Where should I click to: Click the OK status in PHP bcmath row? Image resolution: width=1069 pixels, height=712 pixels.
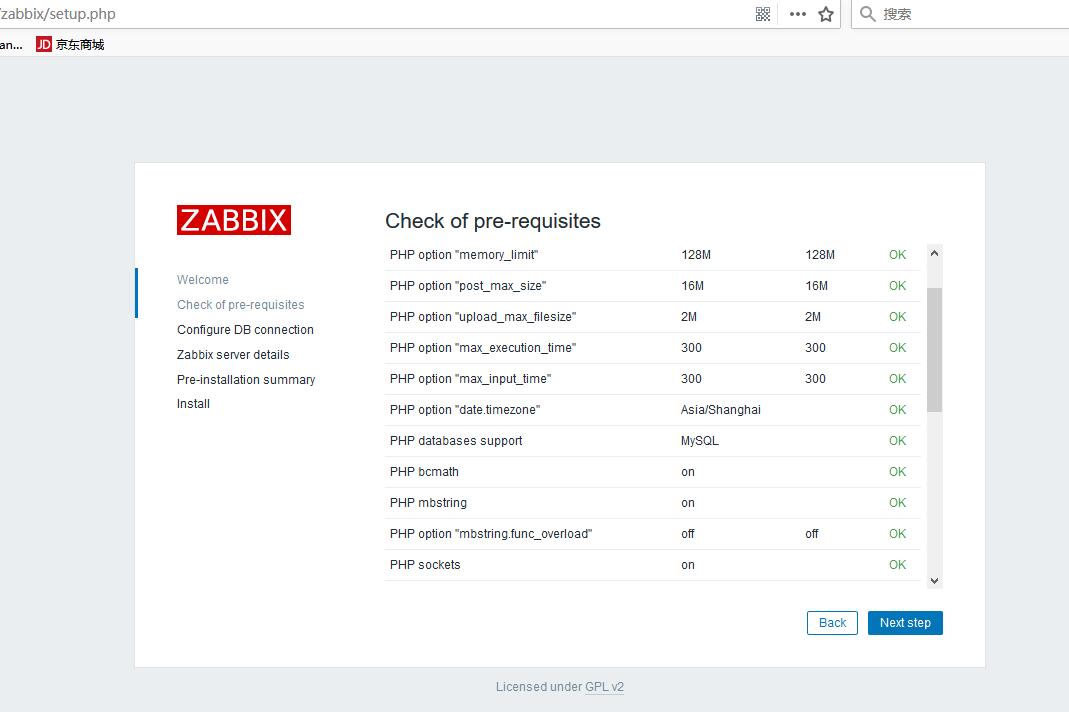point(897,472)
